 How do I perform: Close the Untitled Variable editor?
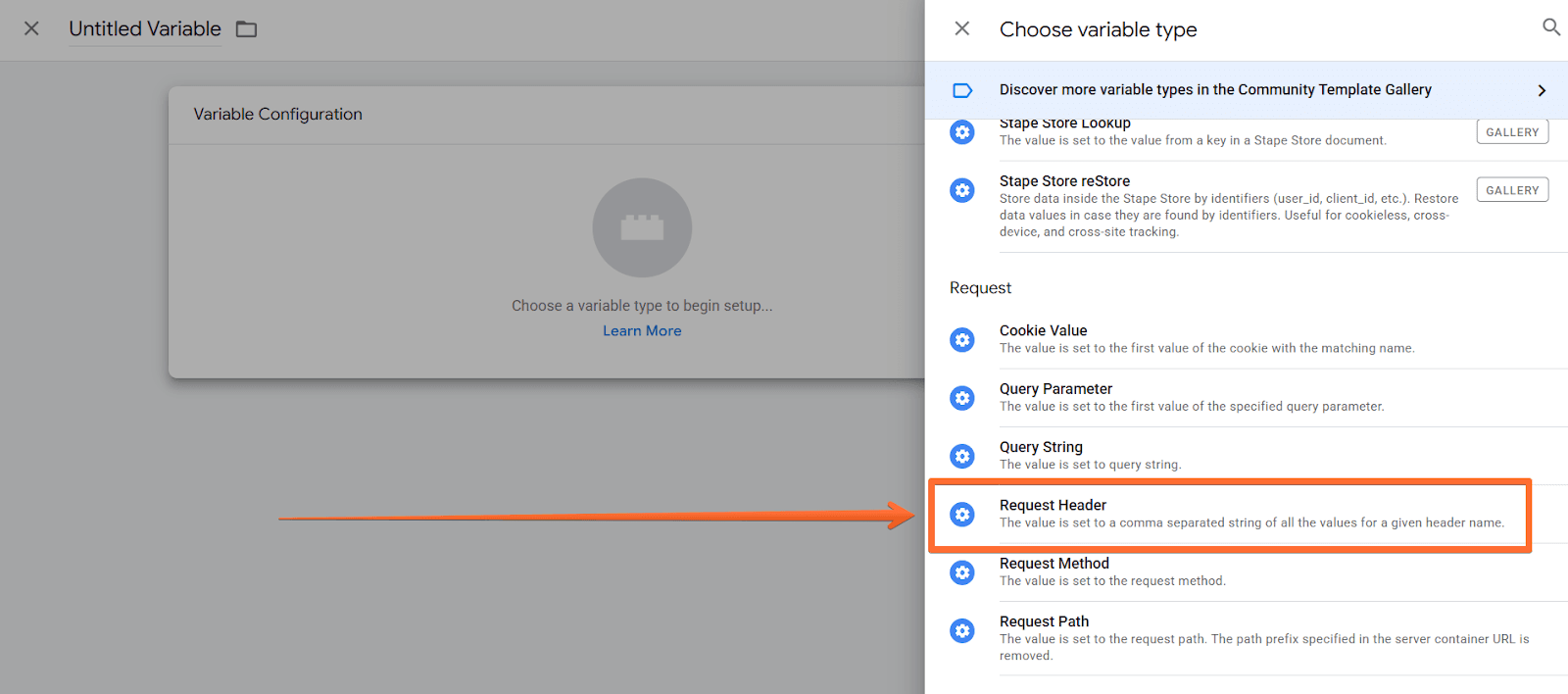click(x=31, y=28)
